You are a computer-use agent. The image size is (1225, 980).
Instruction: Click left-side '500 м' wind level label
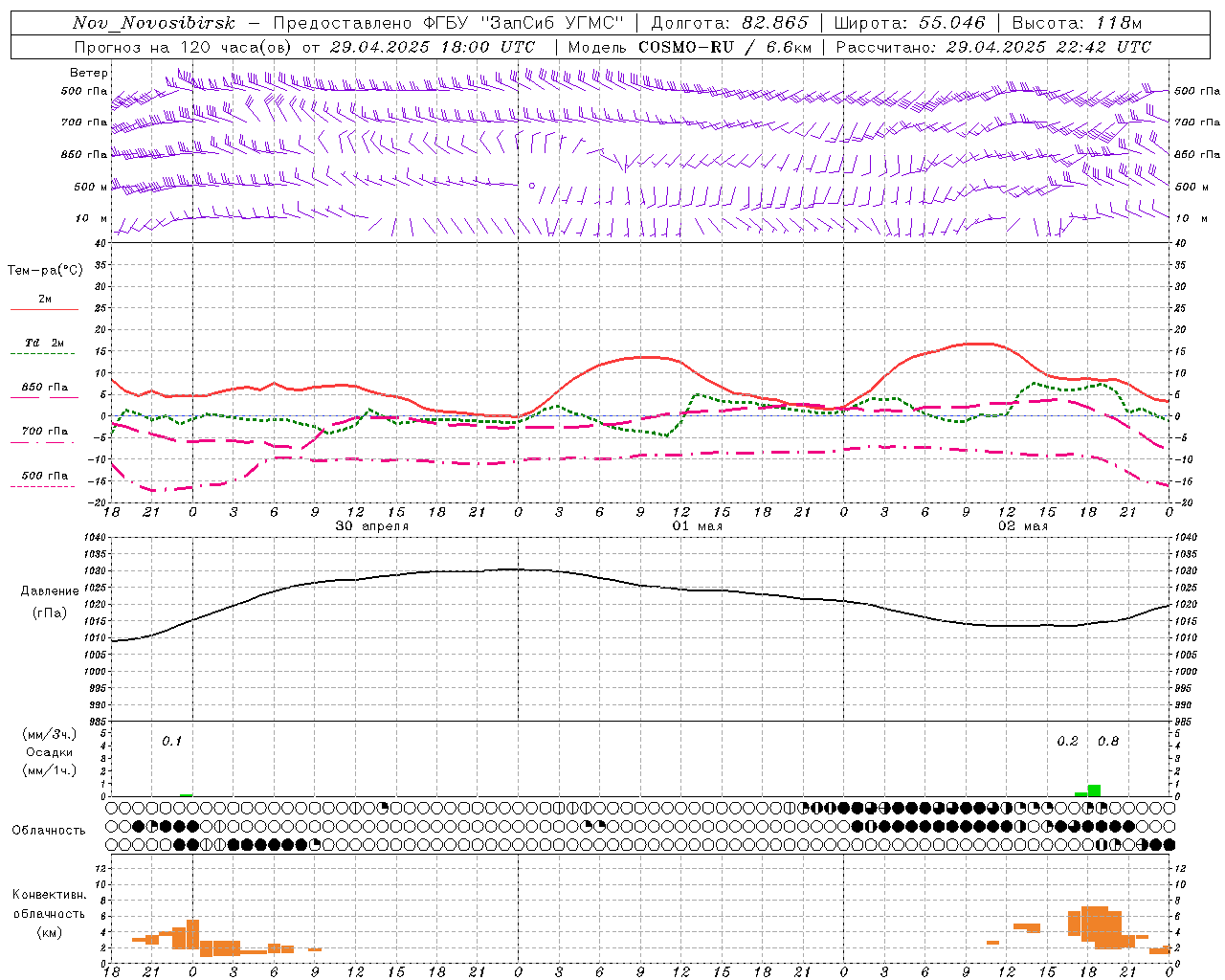91,187
